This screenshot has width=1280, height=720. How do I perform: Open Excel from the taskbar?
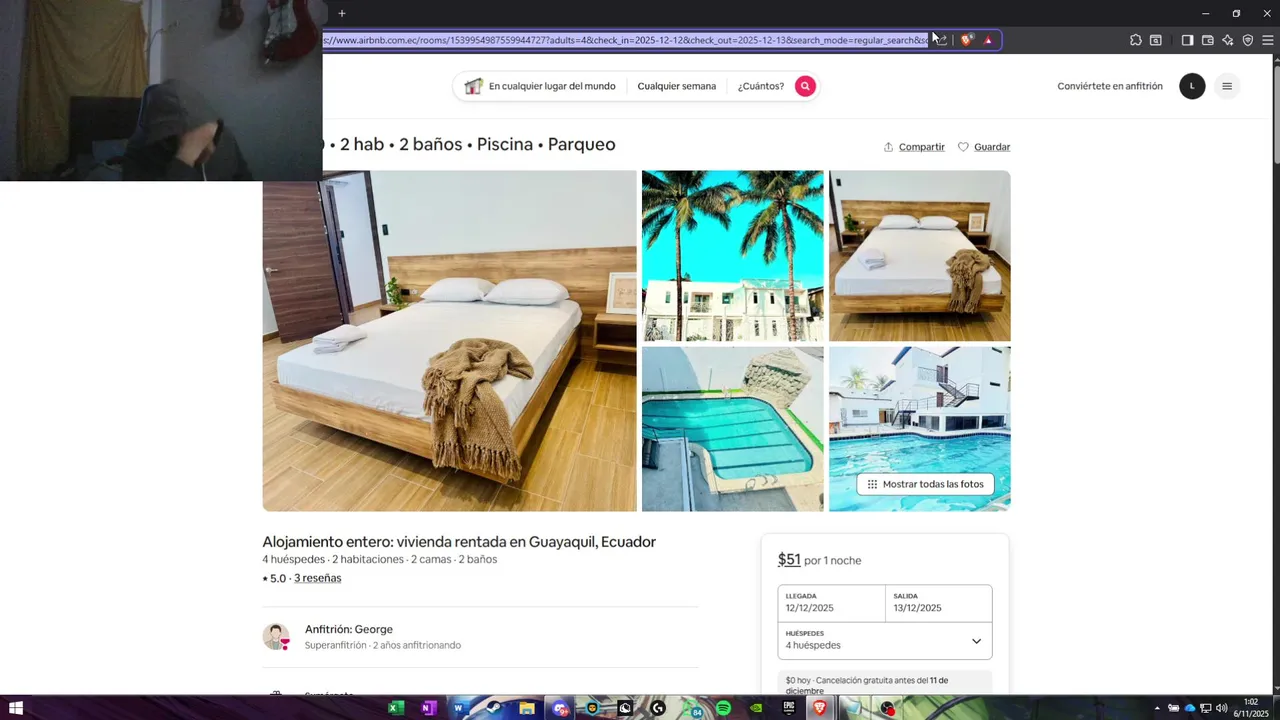(x=396, y=708)
